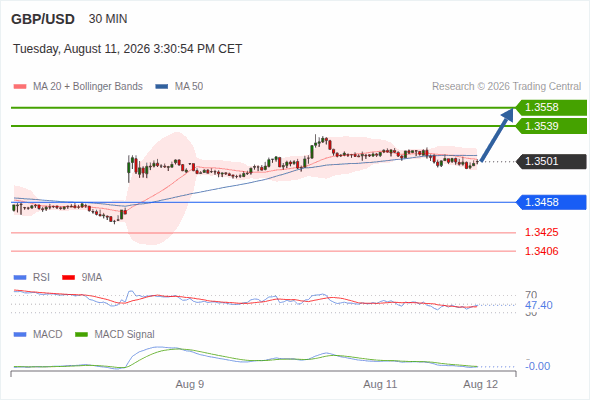The image size is (590, 400).
Task: Click the green MACD Signal legend swatch
Action: (x=81, y=335)
